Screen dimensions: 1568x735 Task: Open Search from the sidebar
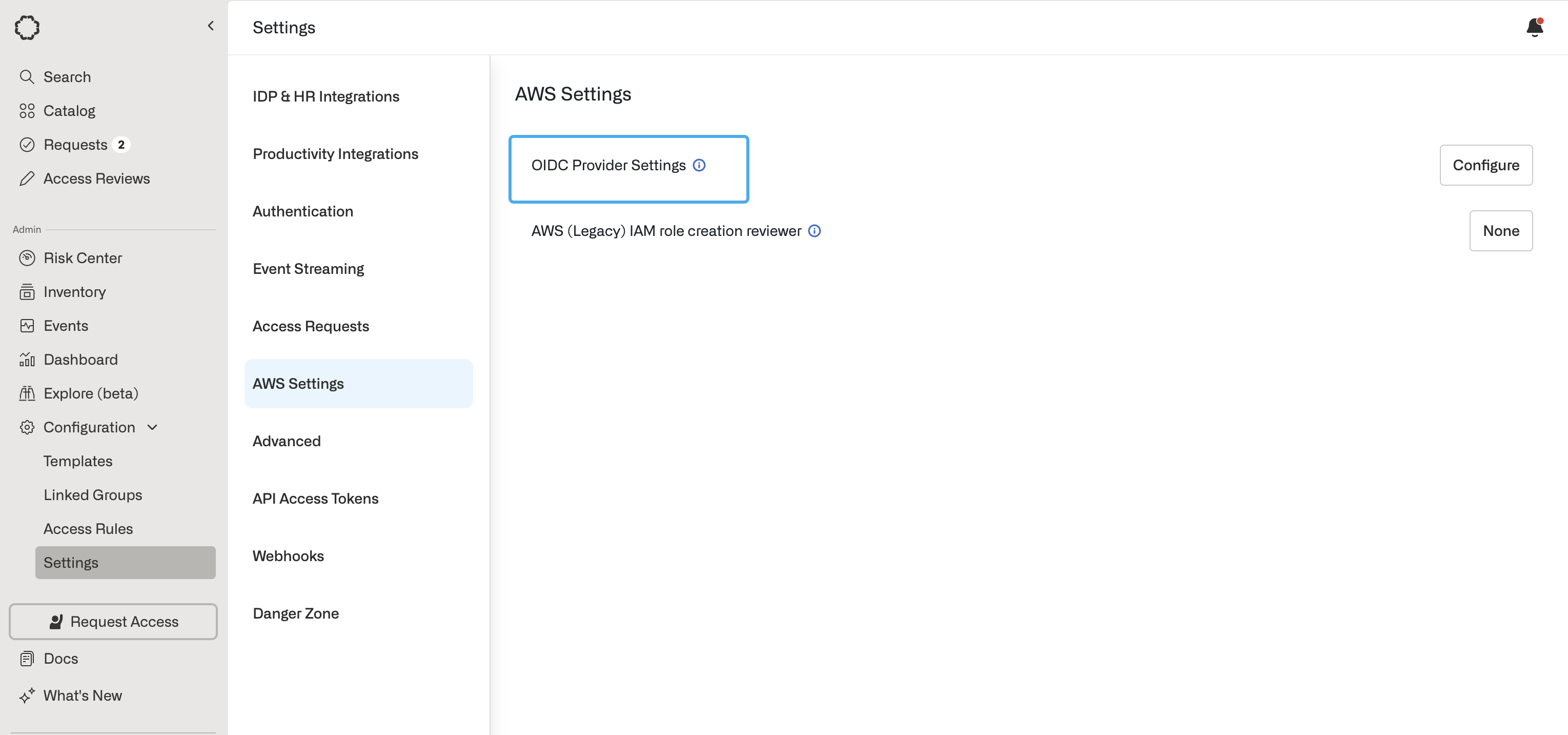coord(67,77)
